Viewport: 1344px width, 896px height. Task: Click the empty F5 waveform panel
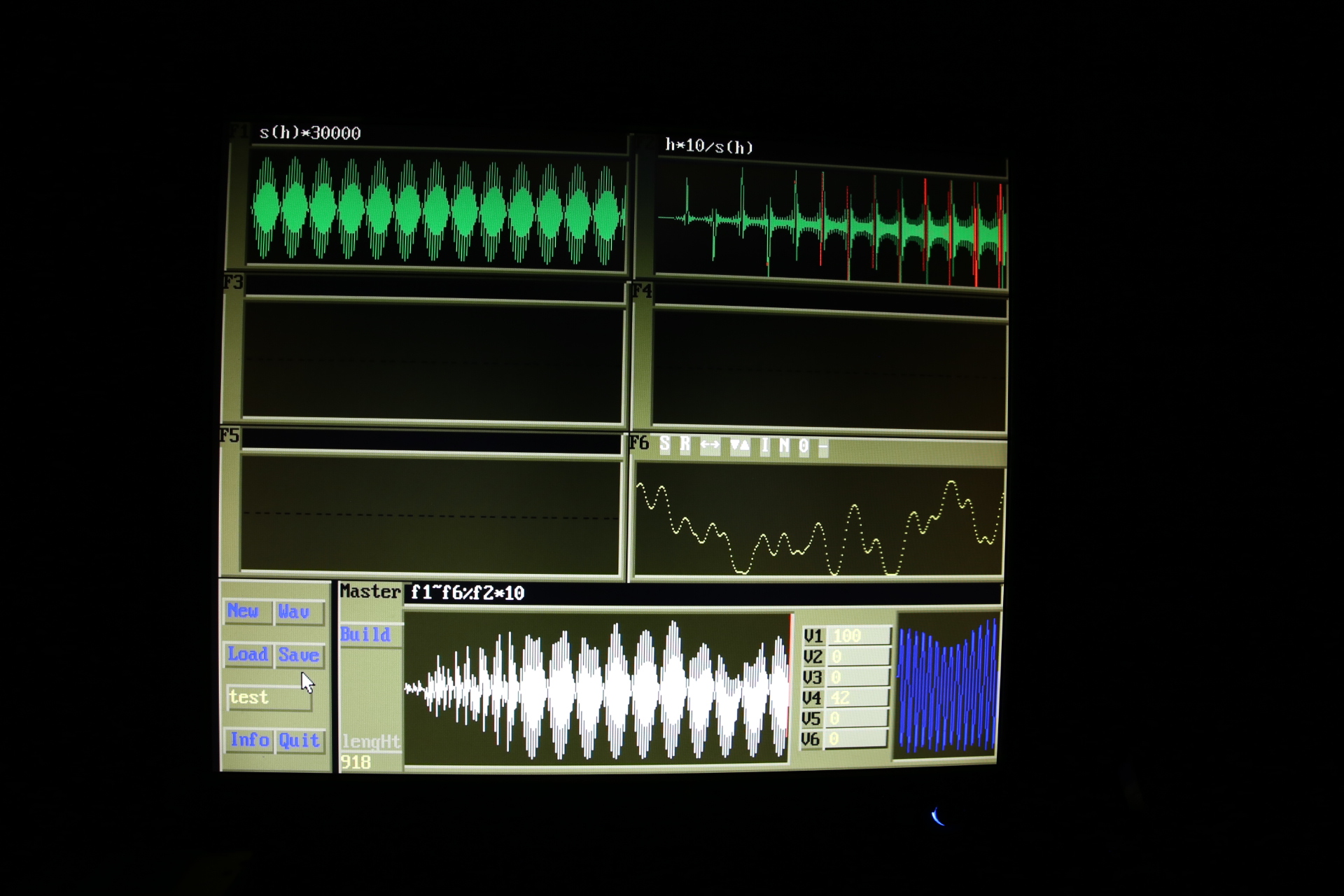click(430, 514)
